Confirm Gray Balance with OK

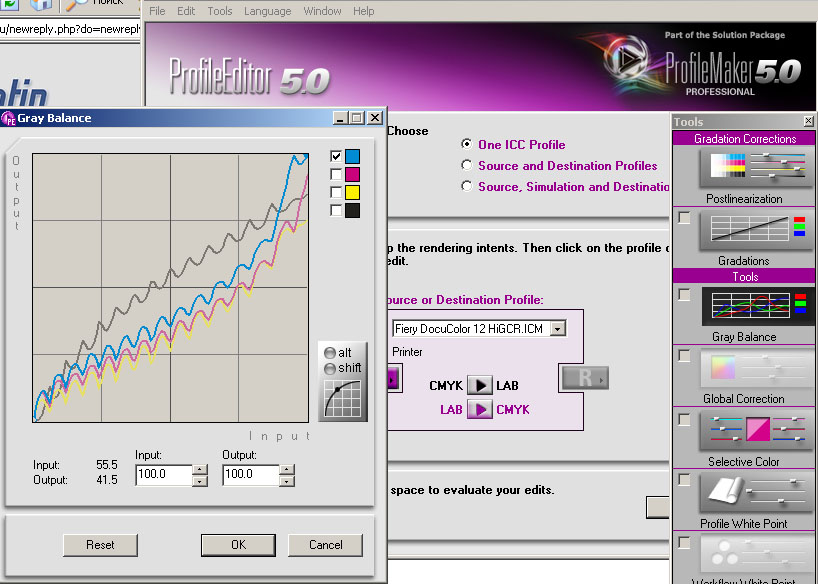[238, 545]
